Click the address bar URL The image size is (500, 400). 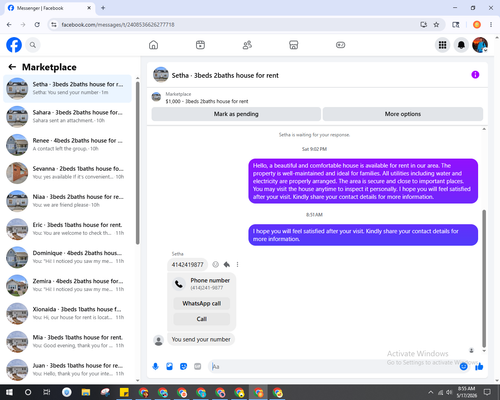tap(118, 25)
